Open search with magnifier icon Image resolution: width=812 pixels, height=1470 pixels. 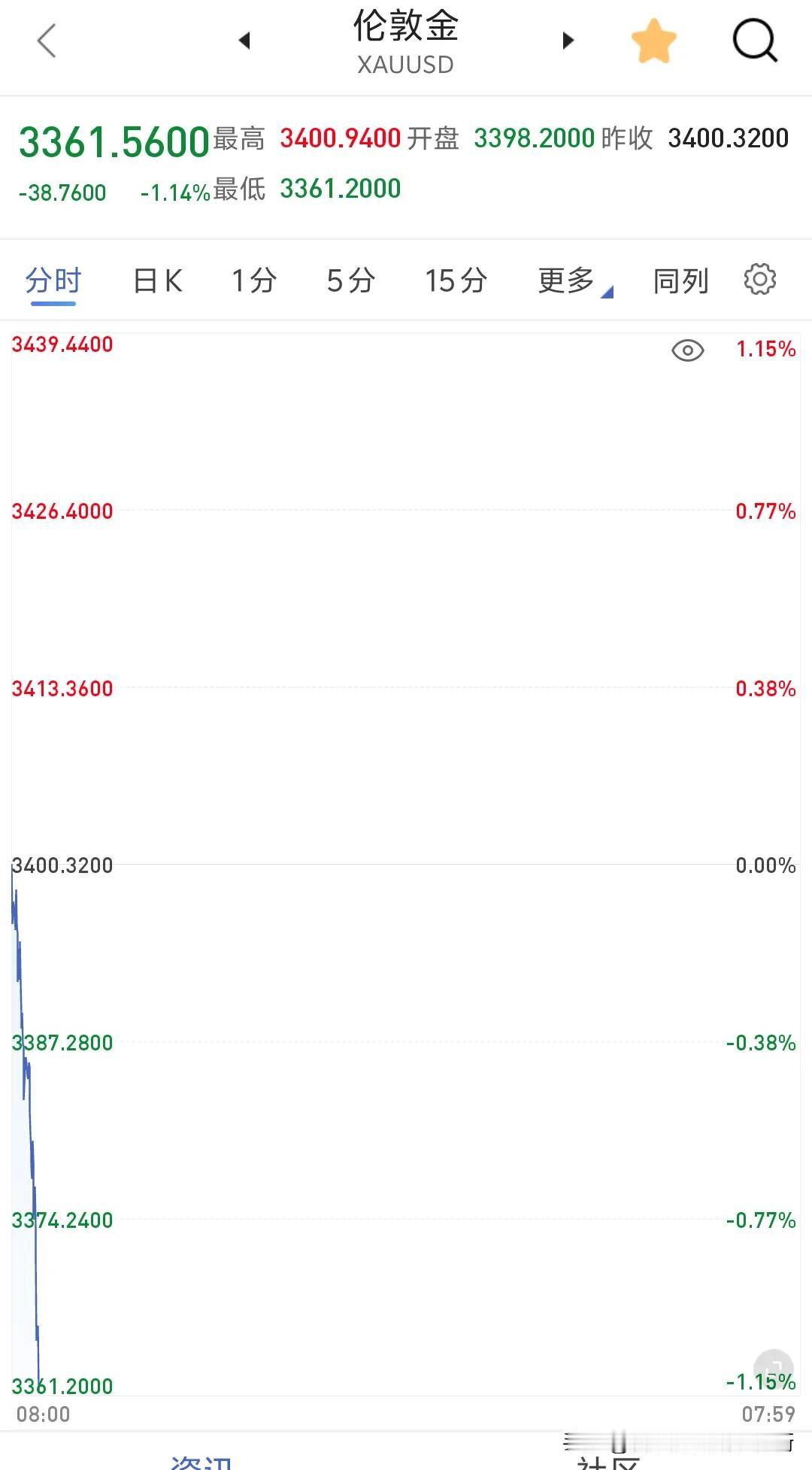tap(755, 41)
